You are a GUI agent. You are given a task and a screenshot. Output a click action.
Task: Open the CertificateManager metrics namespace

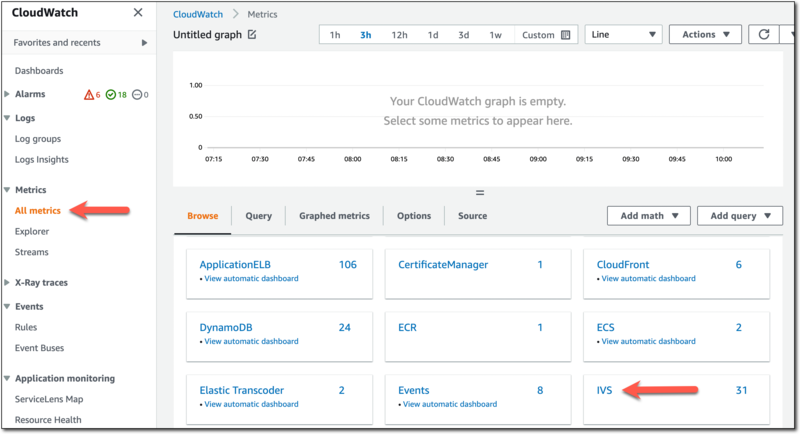pyautogui.click(x=443, y=265)
